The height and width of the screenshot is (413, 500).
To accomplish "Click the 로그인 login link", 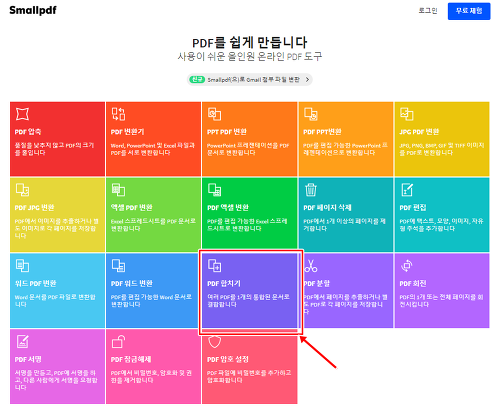I will point(428,11).
